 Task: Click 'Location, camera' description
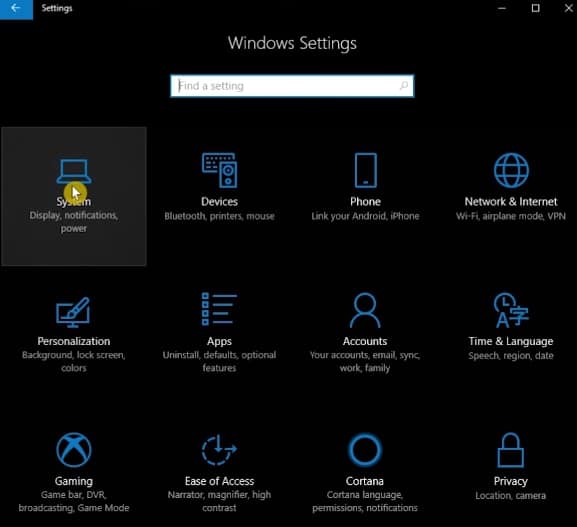[511, 496]
